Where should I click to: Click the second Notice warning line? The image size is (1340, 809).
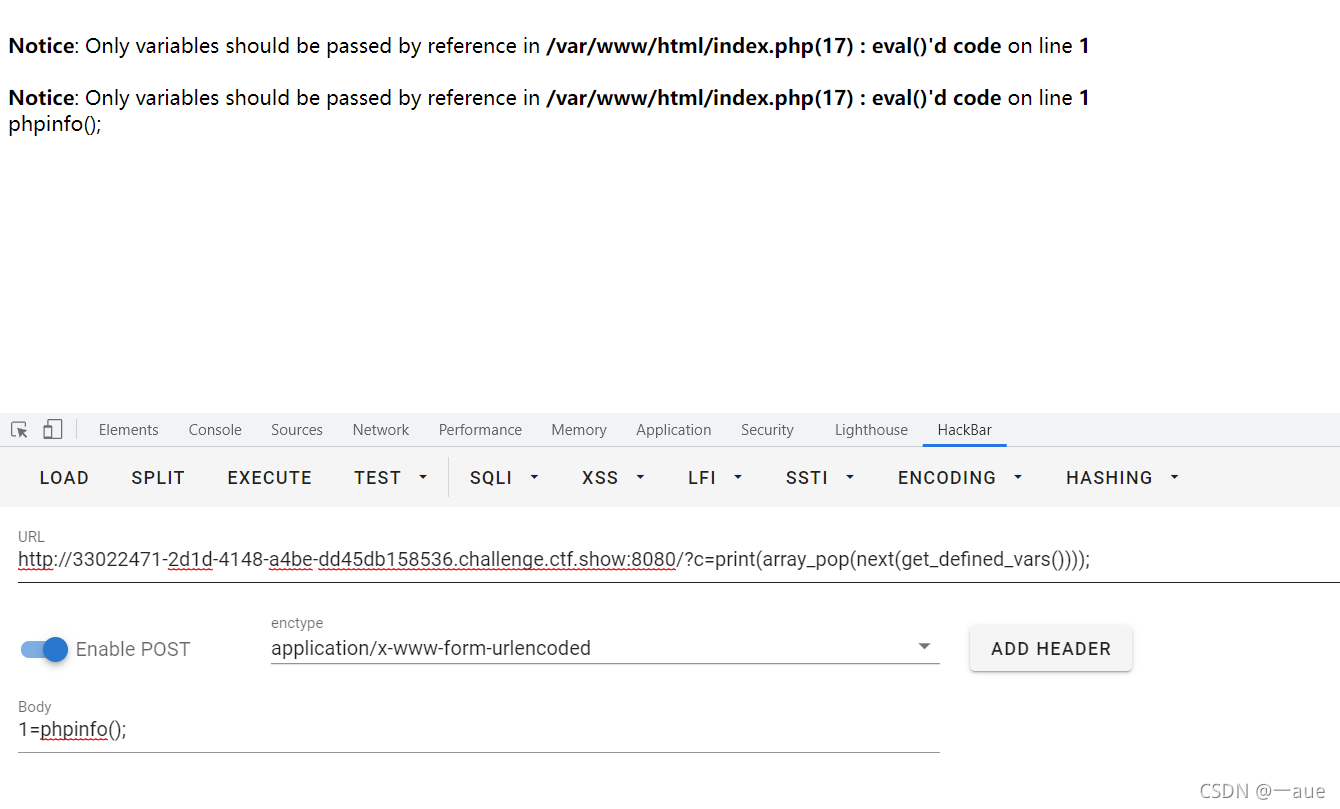point(549,98)
